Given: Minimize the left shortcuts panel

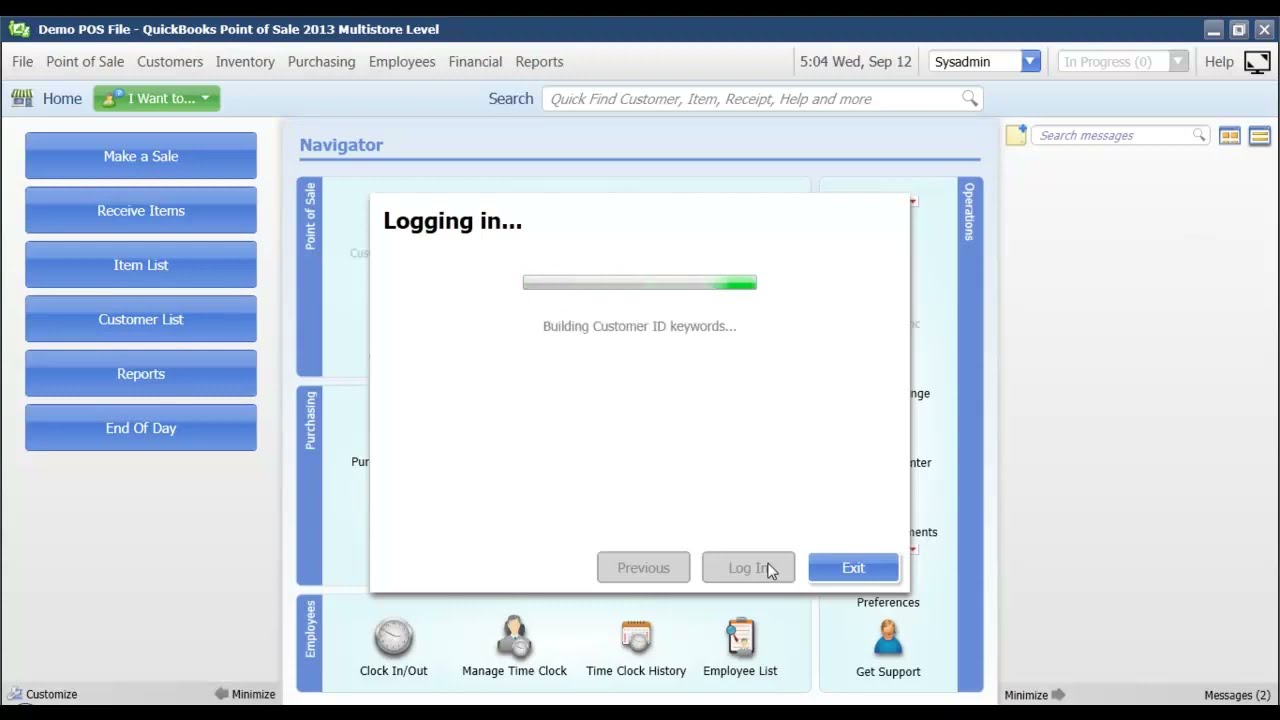Looking at the screenshot, I should (x=245, y=694).
